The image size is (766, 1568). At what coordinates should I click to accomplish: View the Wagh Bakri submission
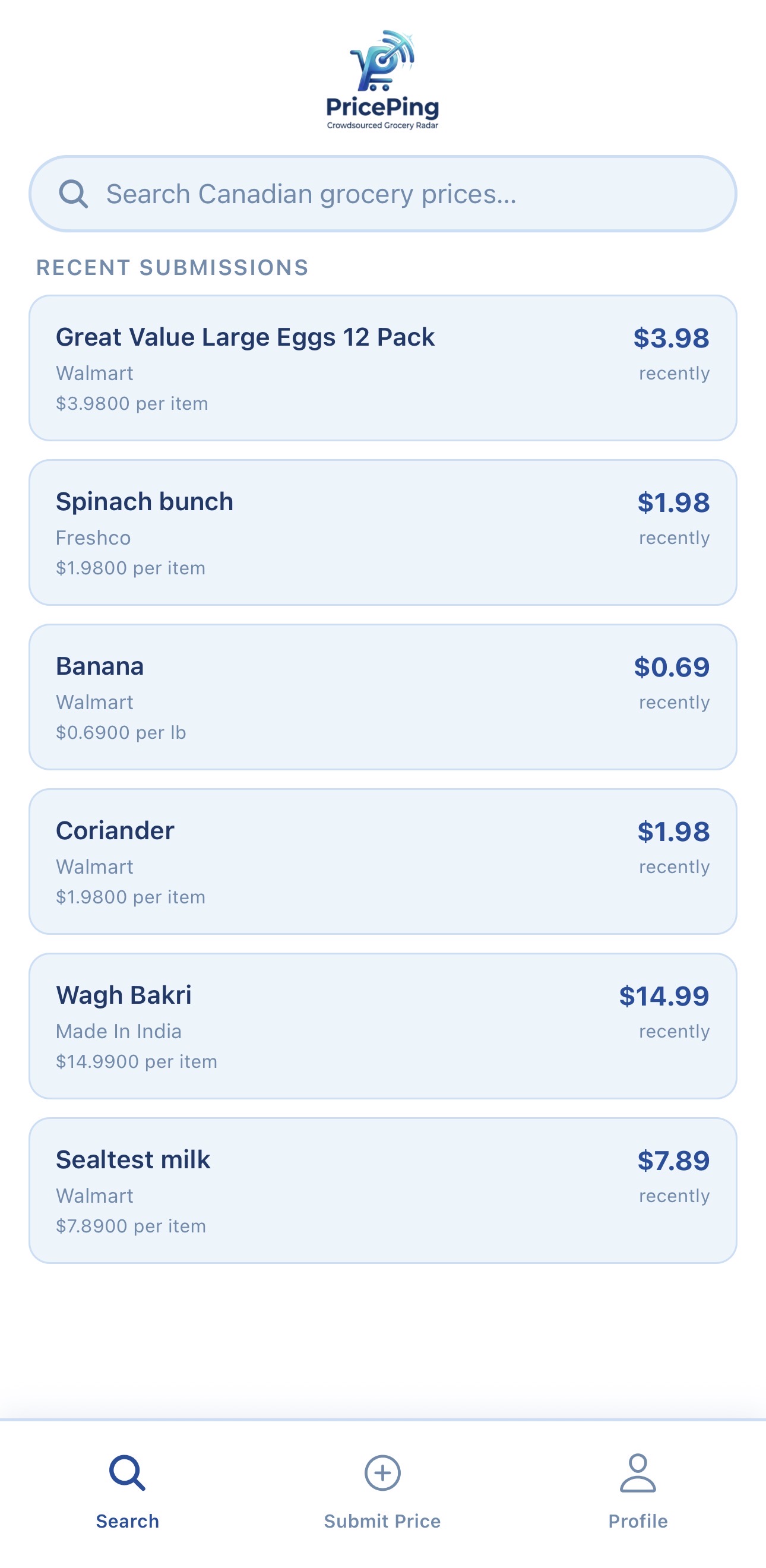[x=382, y=1026]
